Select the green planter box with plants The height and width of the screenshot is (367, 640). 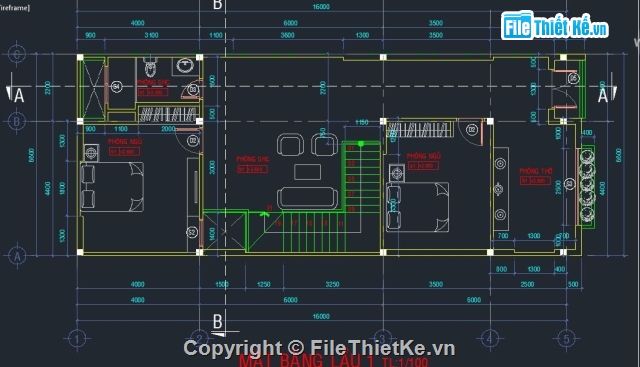coord(587,187)
